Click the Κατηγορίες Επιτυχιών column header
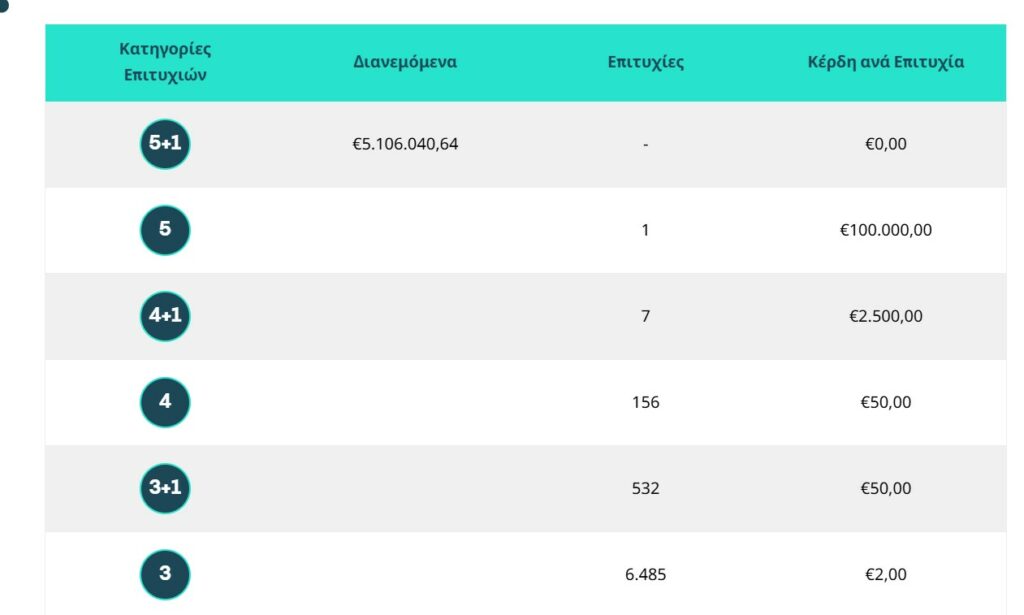This screenshot has height=615, width=1024. [x=165, y=62]
